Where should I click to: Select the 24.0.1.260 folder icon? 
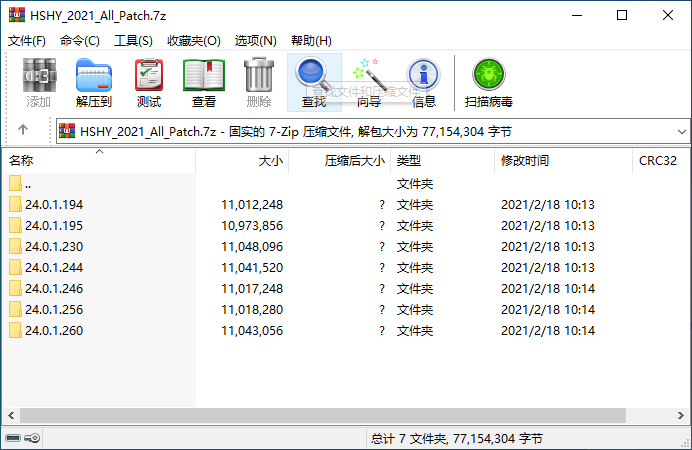click(15, 330)
